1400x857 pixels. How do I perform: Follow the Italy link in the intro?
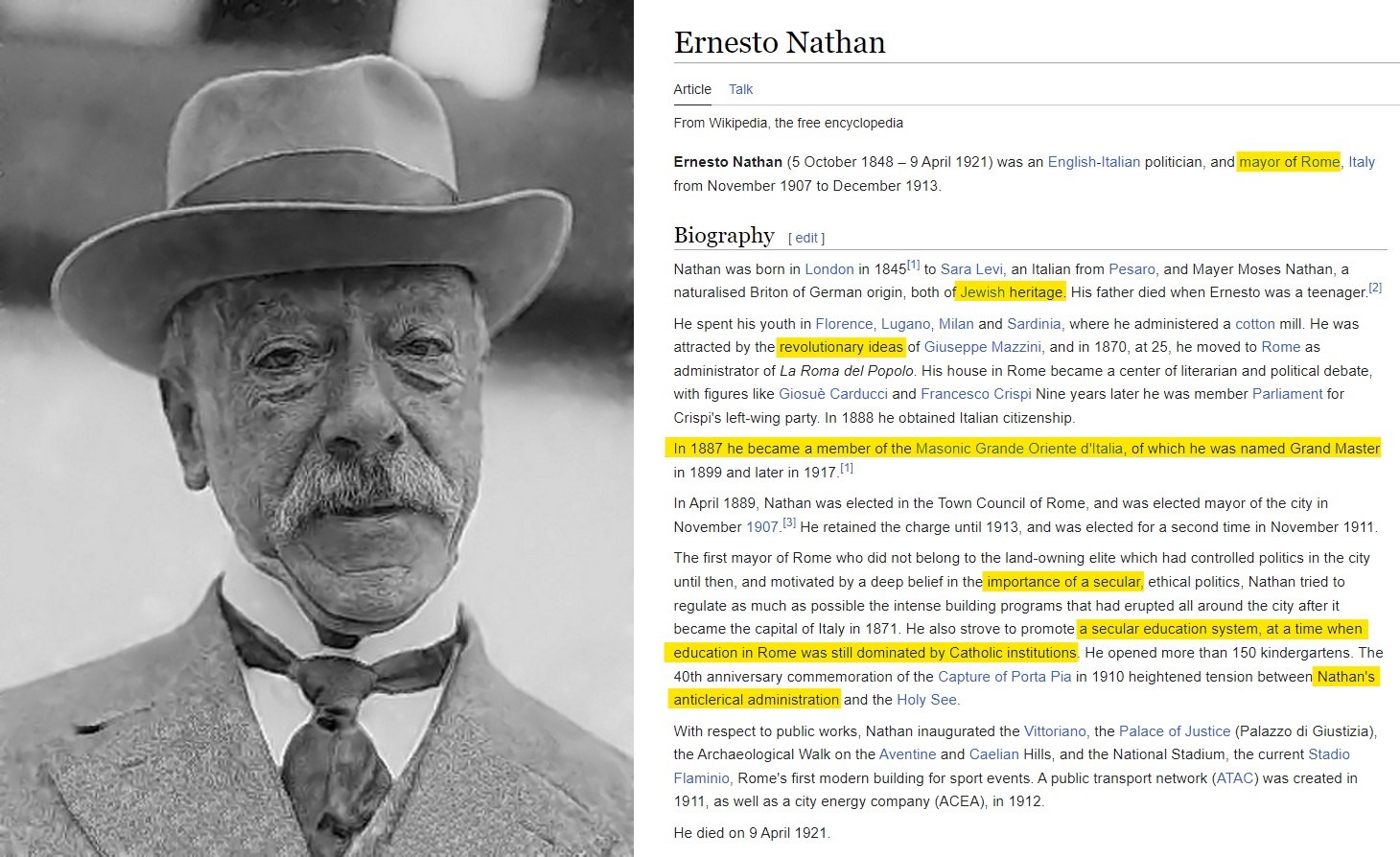[x=1362, y=162]
